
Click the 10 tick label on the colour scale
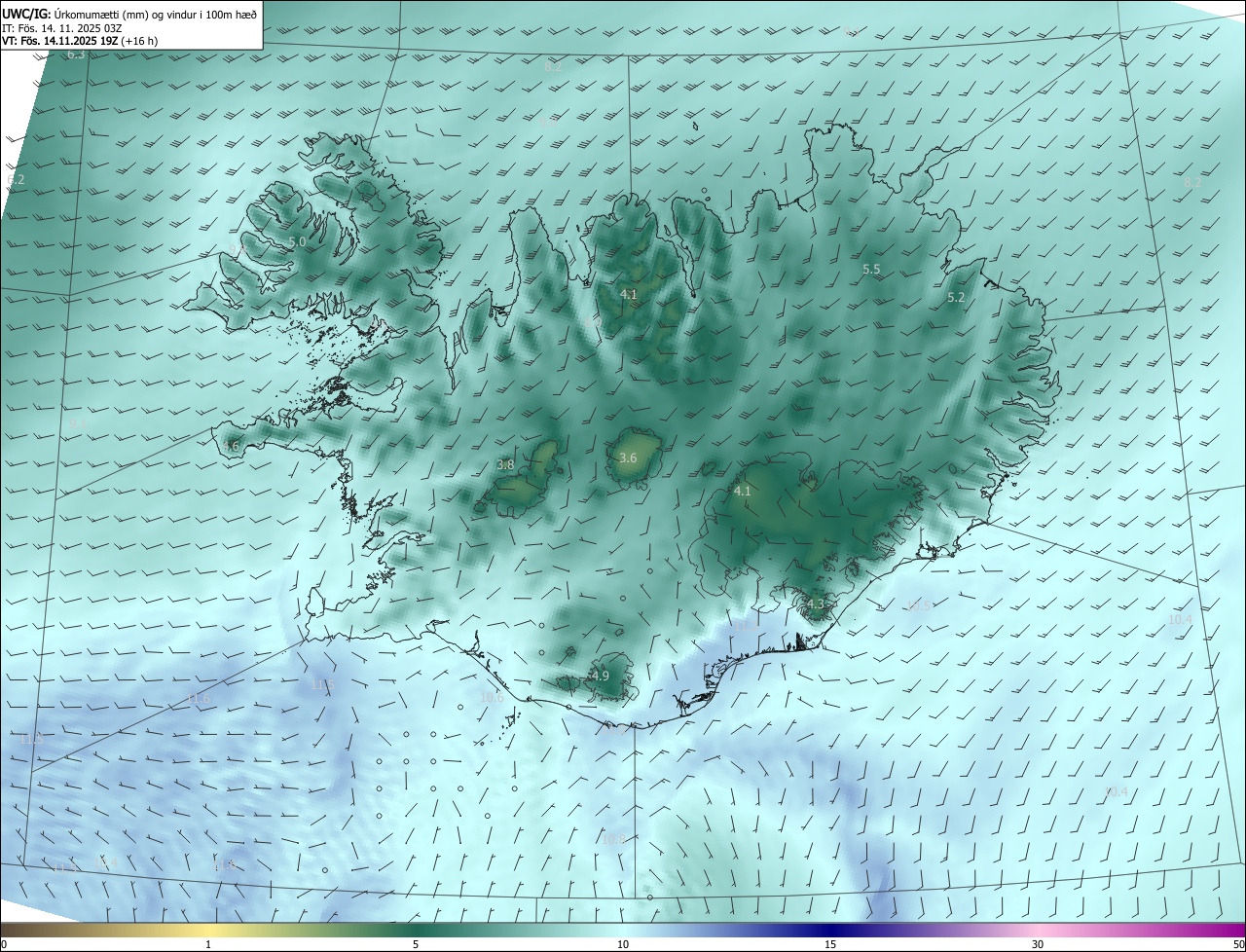point(623,944)
